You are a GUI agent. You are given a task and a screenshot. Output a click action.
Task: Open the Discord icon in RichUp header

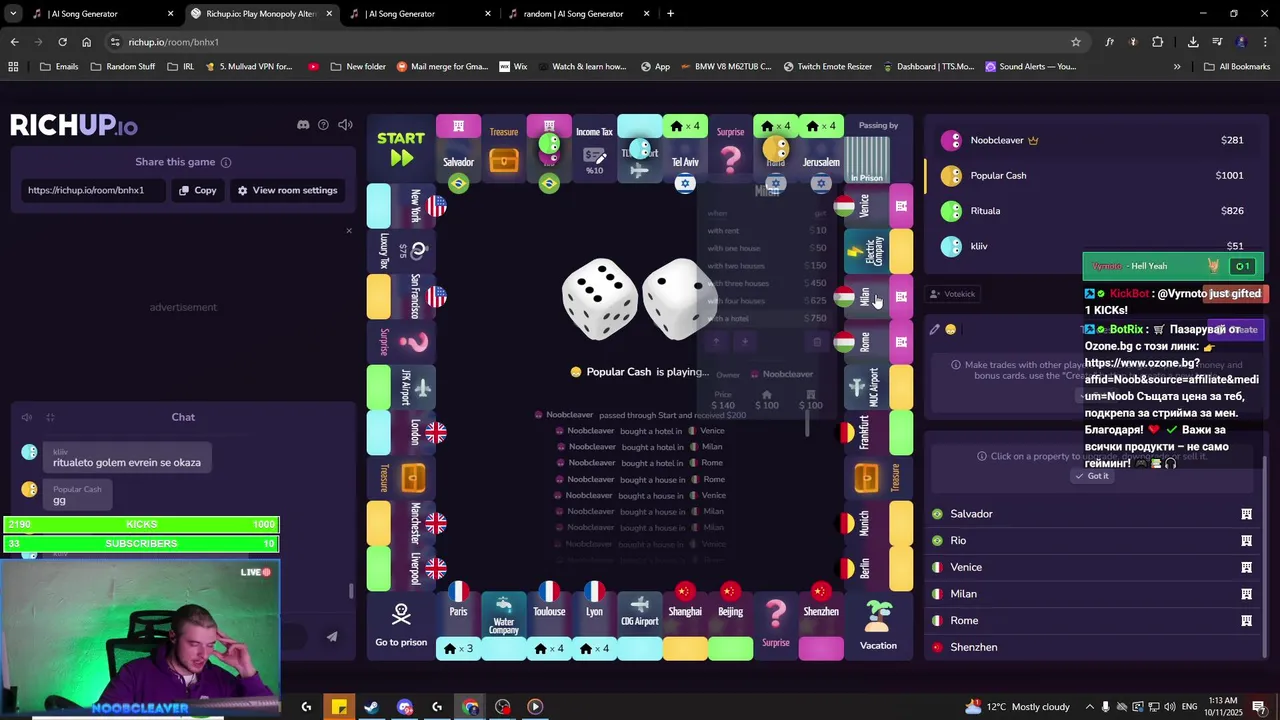303,125
